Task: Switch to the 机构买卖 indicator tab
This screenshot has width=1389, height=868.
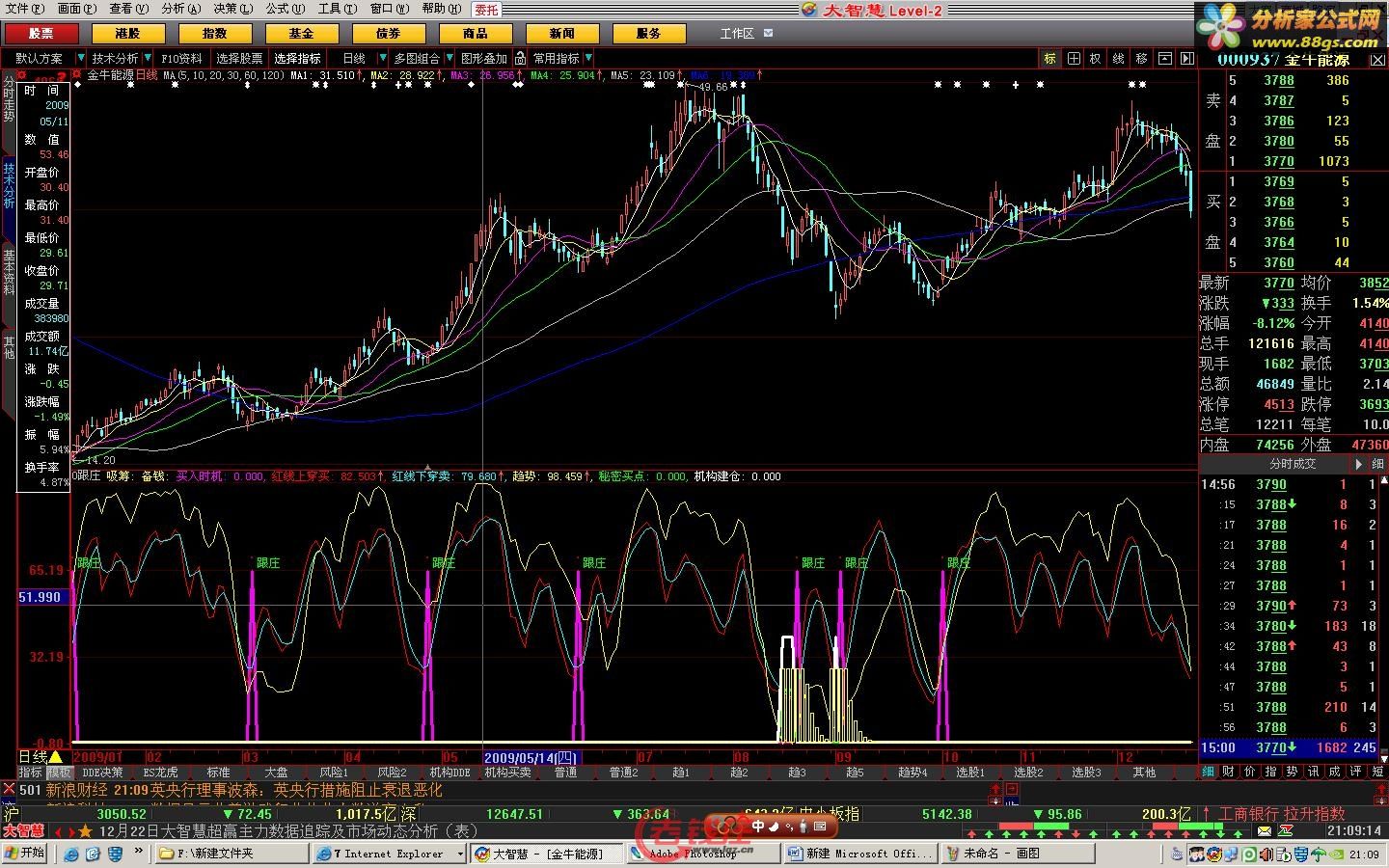Action: click(x=507, y=773)
